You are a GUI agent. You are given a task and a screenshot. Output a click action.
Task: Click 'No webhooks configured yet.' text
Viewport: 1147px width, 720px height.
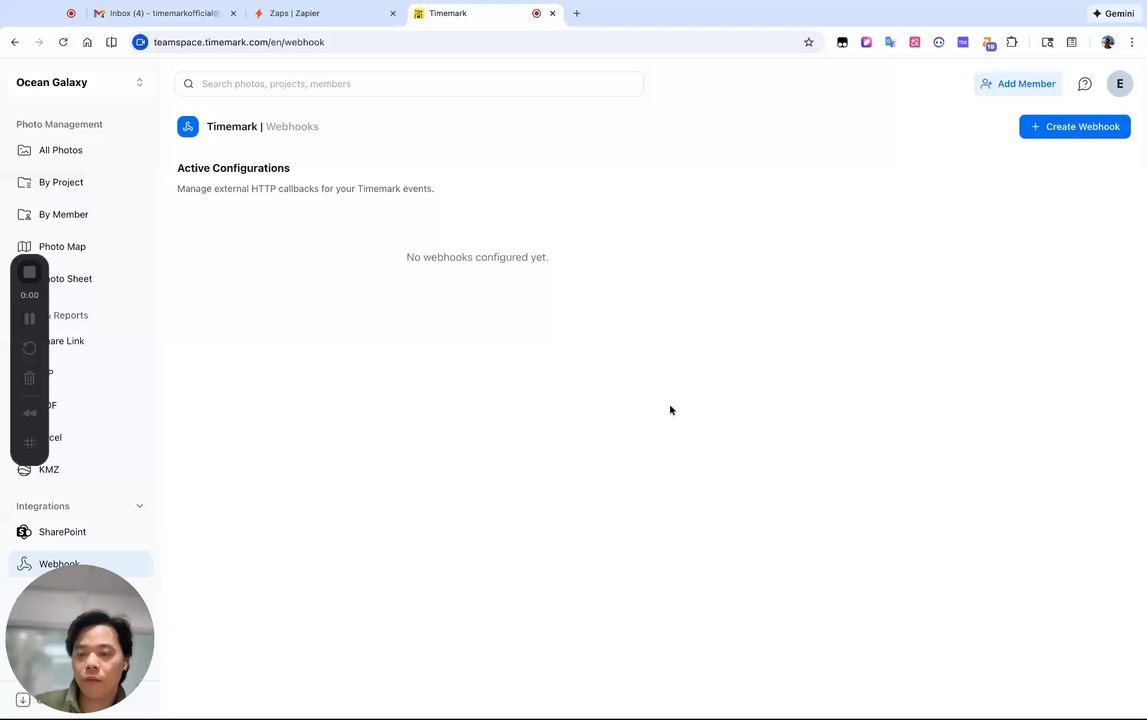[477, 258]
